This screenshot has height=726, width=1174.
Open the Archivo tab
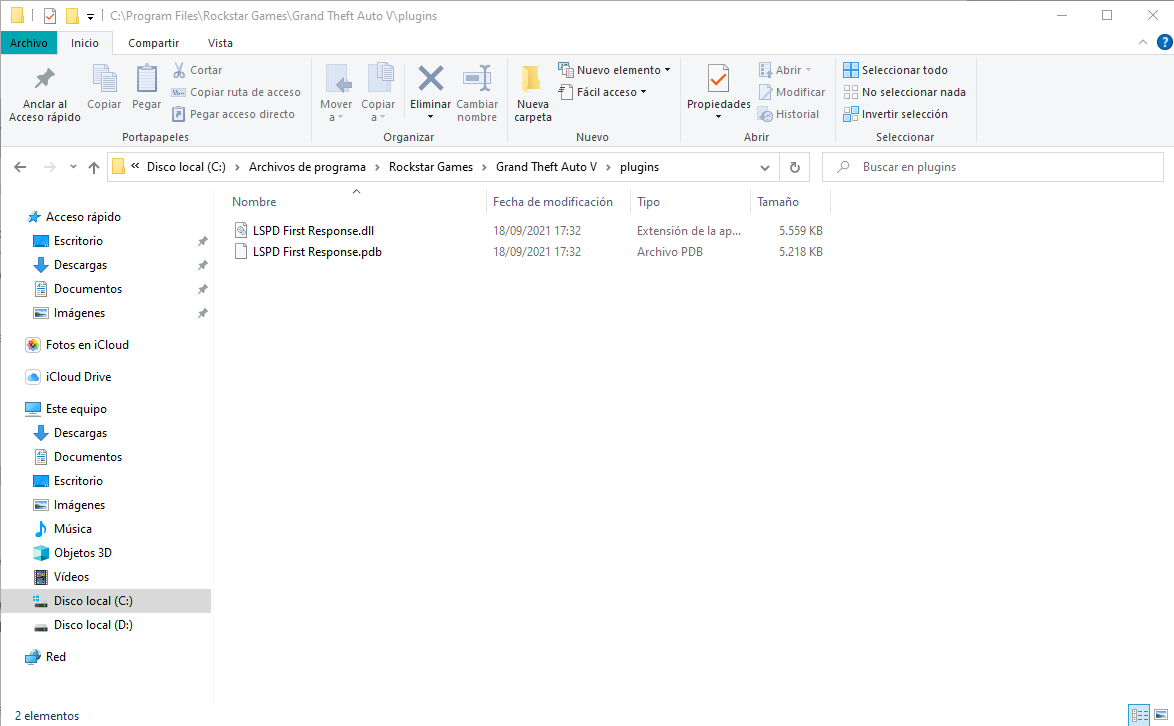pyautogui.click(x=28, y=43)
